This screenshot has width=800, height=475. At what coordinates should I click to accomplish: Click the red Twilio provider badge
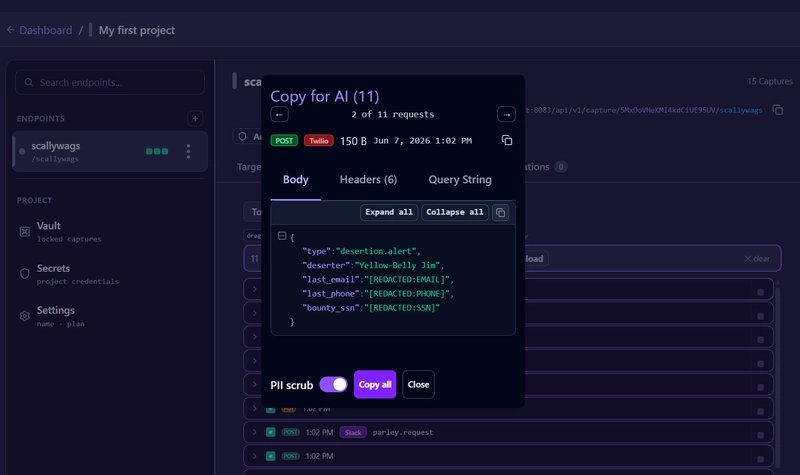point(319,141)
